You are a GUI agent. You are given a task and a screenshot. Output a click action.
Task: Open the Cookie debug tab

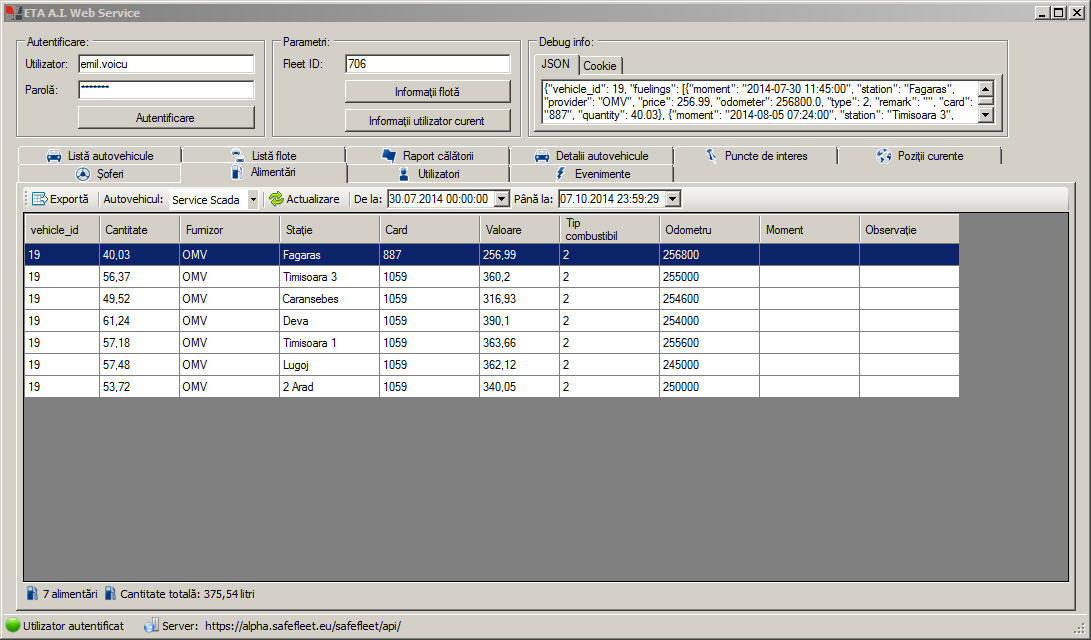pyautogui.click(x=600, y=65)
